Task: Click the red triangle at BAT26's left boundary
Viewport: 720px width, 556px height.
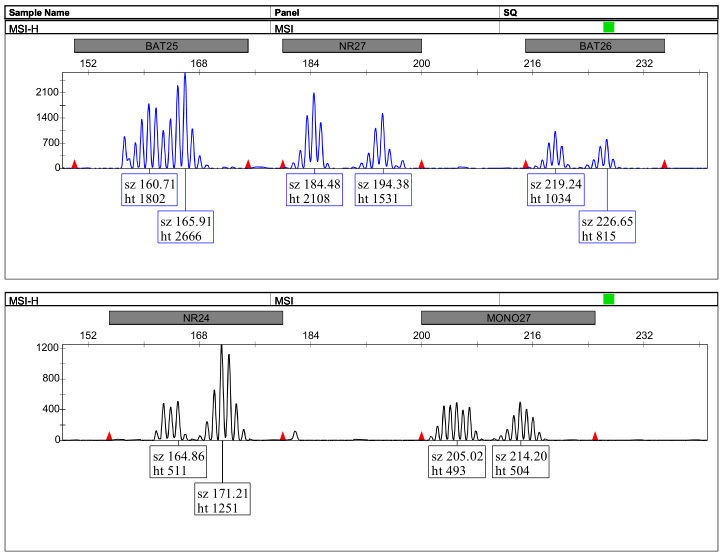Action: point(526,163)
